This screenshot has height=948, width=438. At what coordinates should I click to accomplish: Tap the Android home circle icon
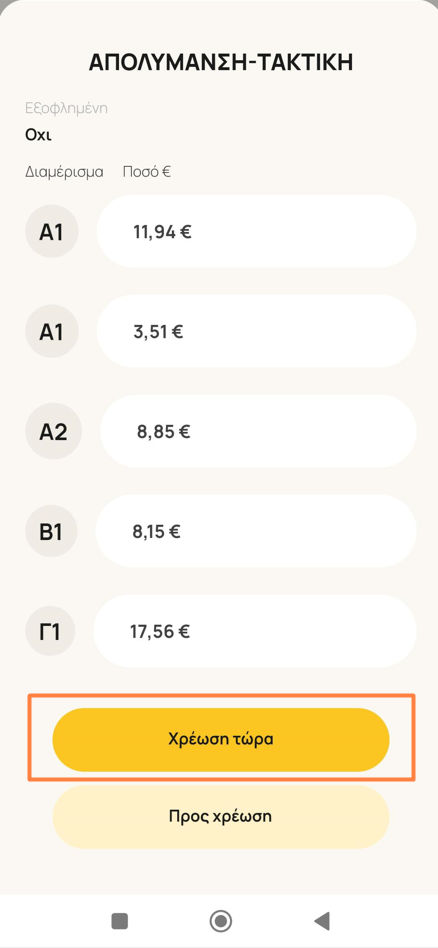tap(221, 921)
